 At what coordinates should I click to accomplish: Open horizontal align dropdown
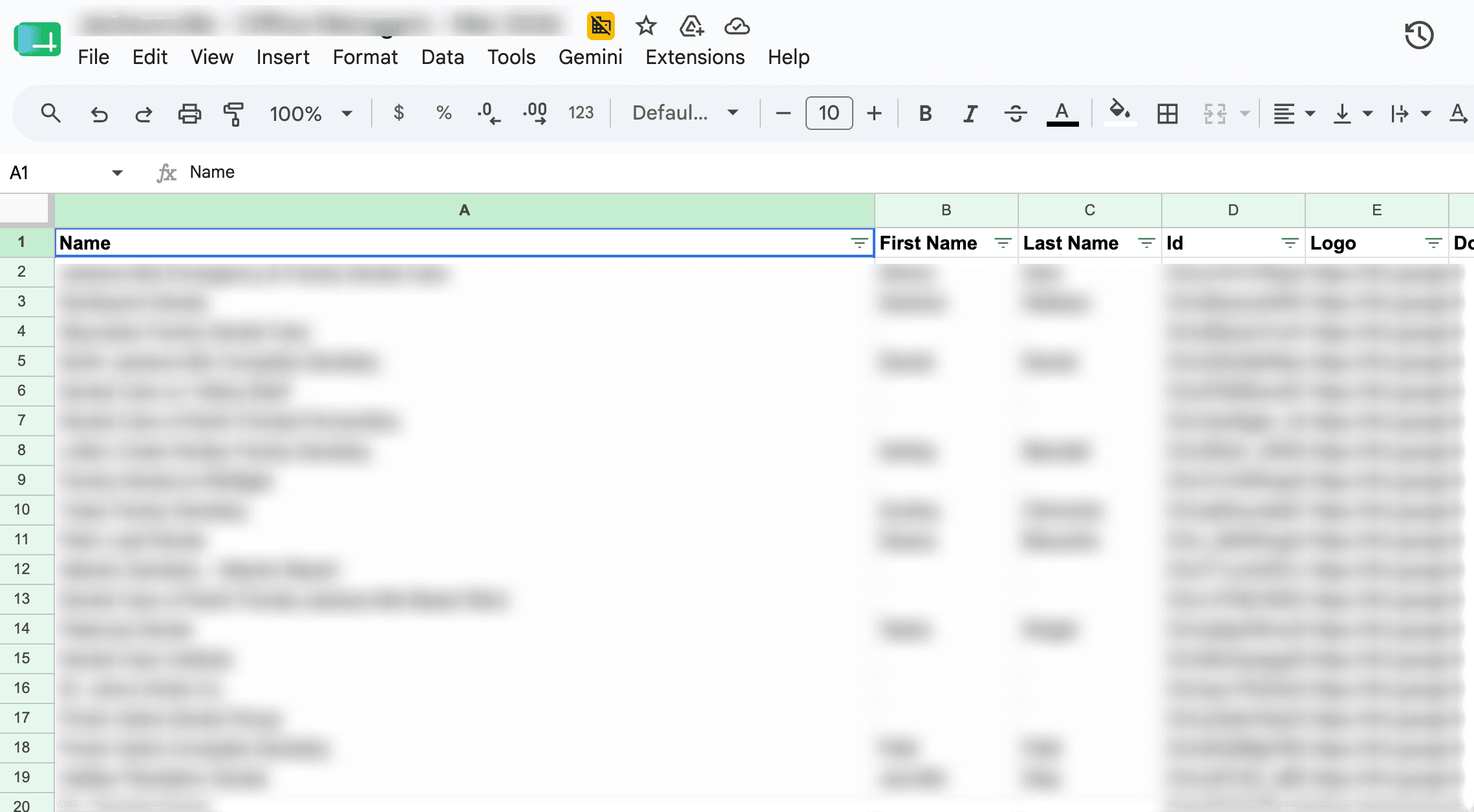[1294, 114]
